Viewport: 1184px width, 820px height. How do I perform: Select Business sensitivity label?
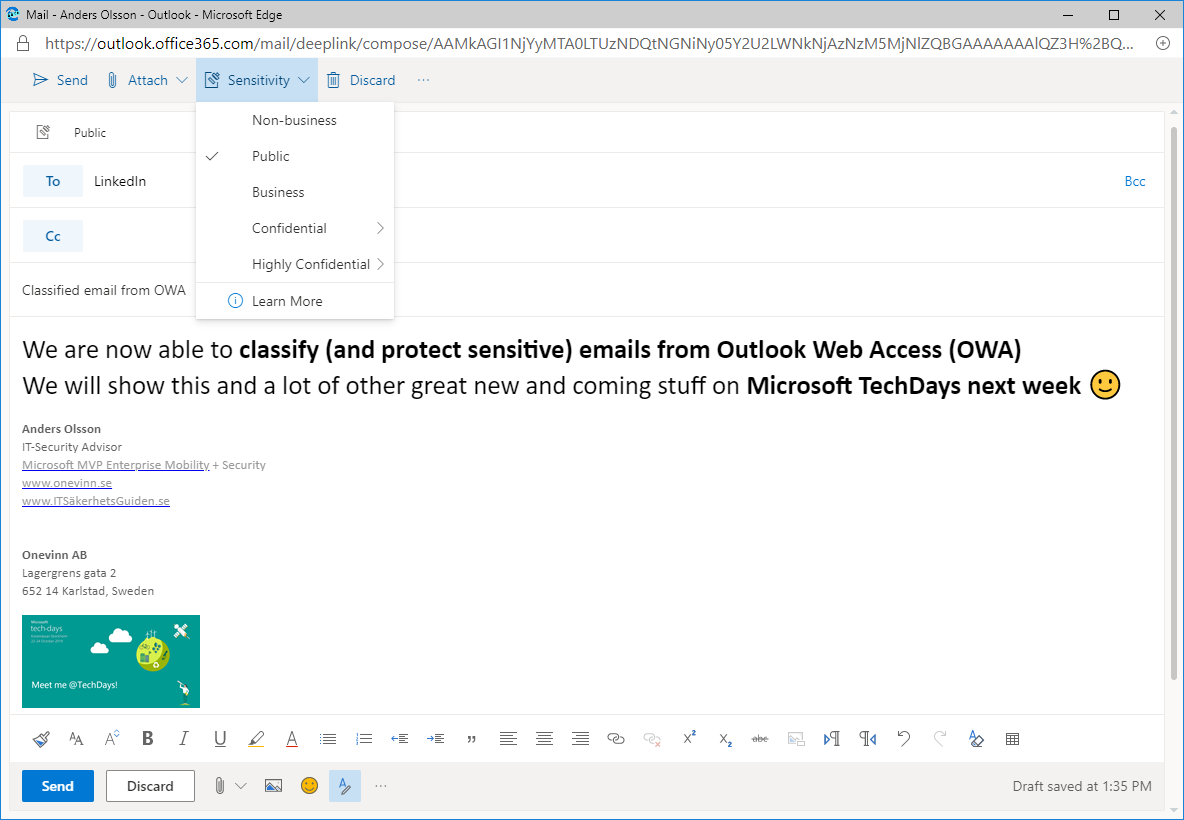pos(294,193)
